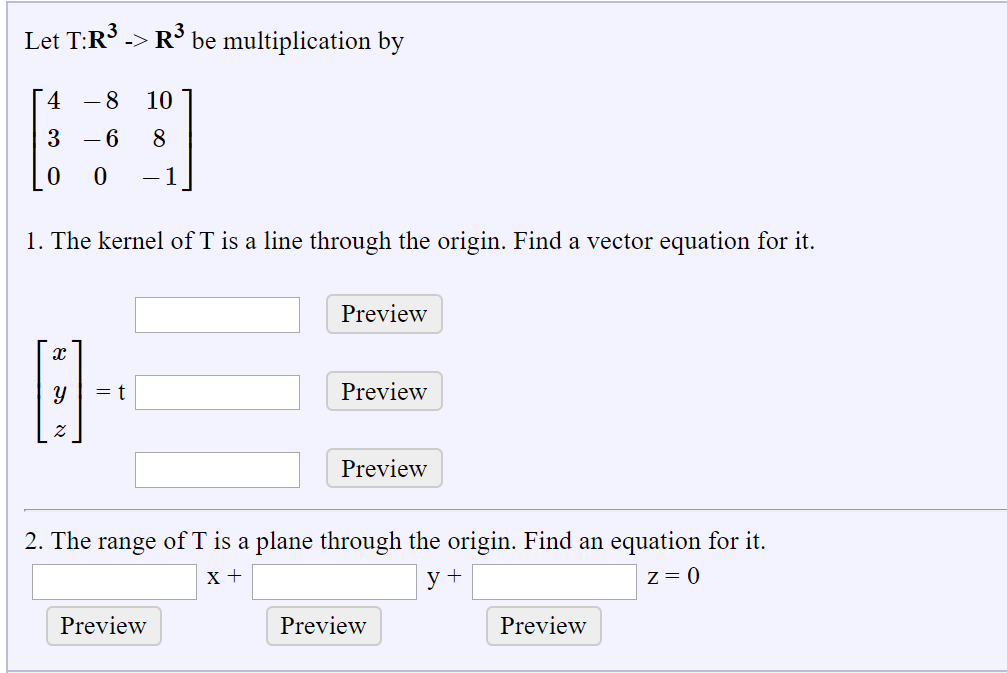Click the input field before x in the plane equation
This screenshot has height=673, width=1007.
click(x=114, y=580)
